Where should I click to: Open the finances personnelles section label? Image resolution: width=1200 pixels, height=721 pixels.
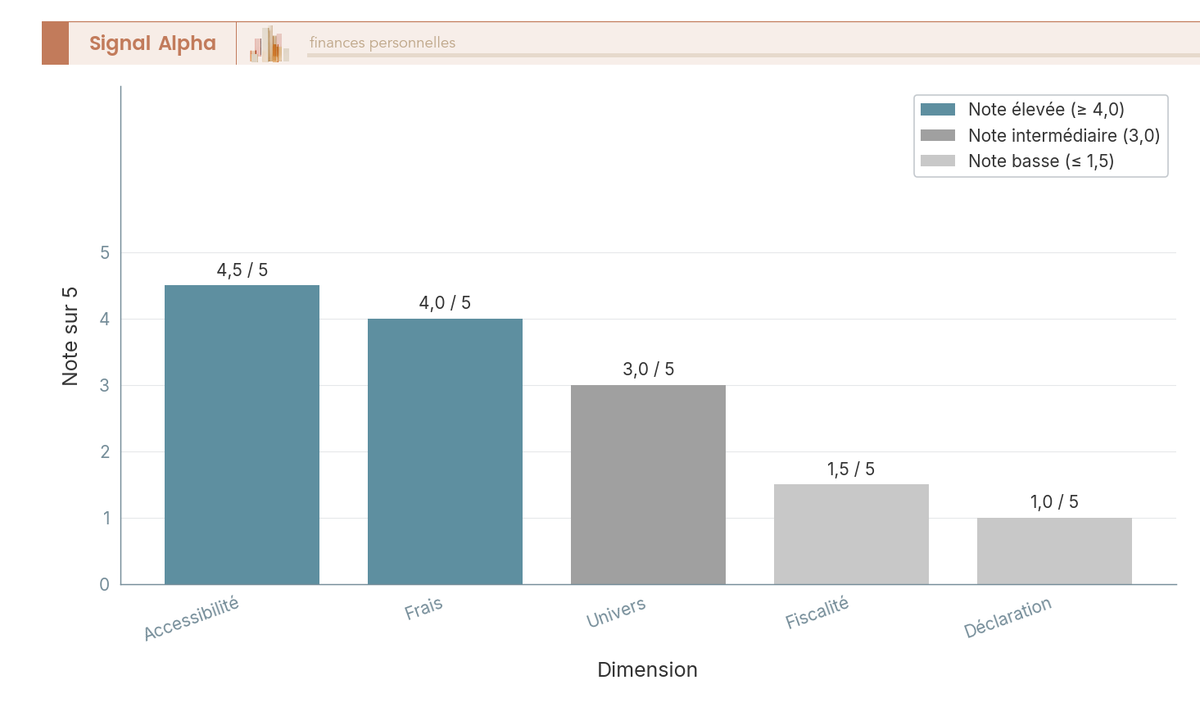click(382, 43)
